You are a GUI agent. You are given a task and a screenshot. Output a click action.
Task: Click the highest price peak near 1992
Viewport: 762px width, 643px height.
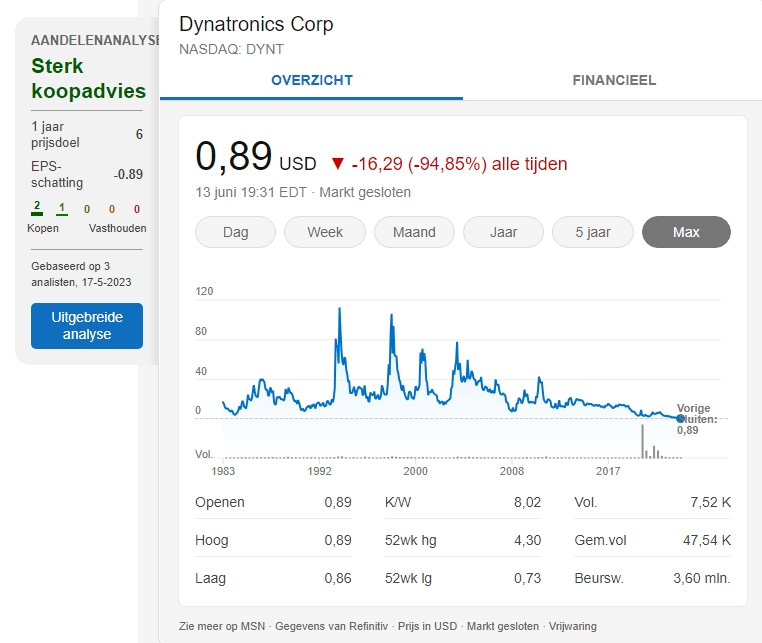pyautogui.click(x=340, y=310)
